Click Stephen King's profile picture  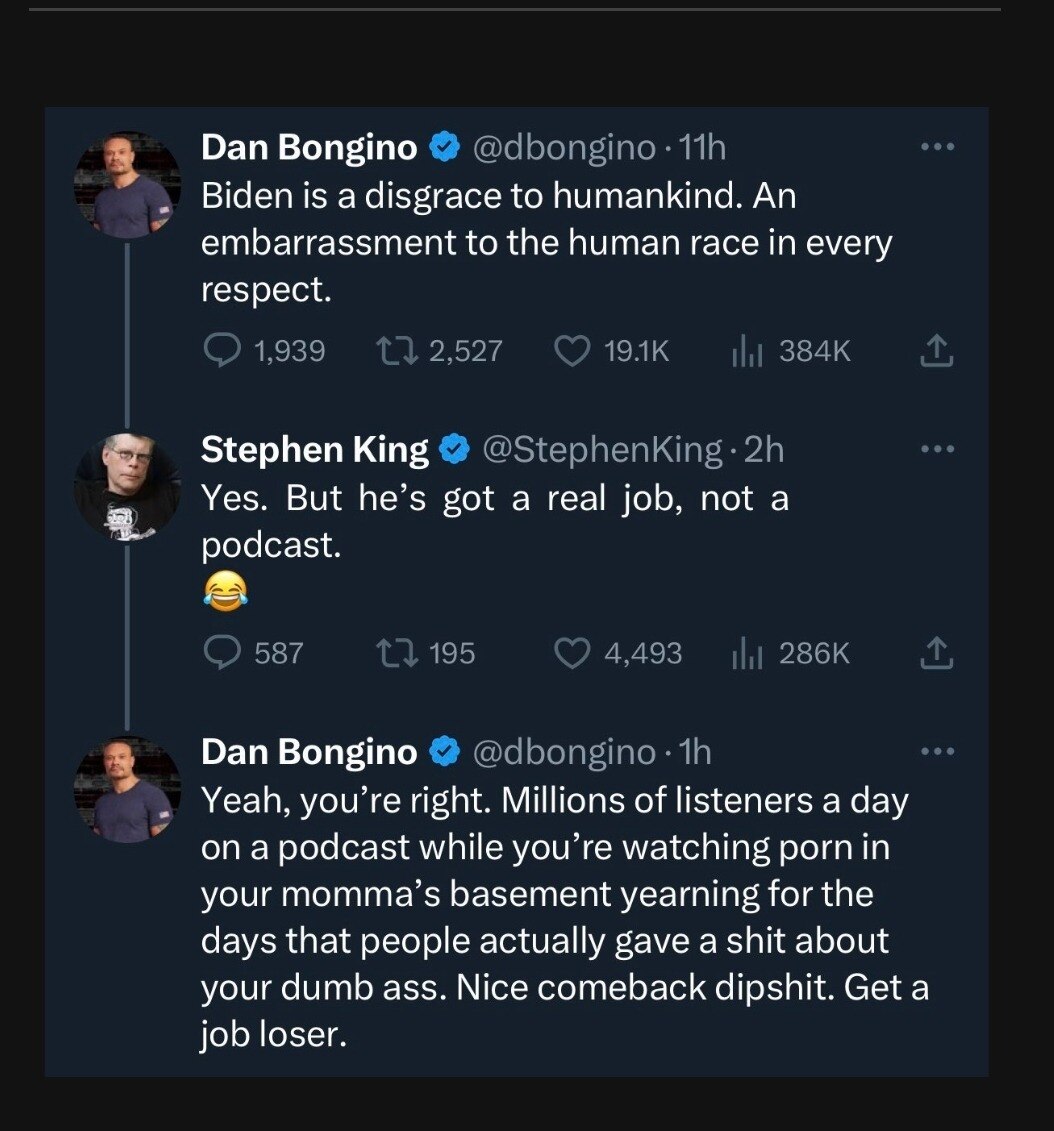(127, 489)
